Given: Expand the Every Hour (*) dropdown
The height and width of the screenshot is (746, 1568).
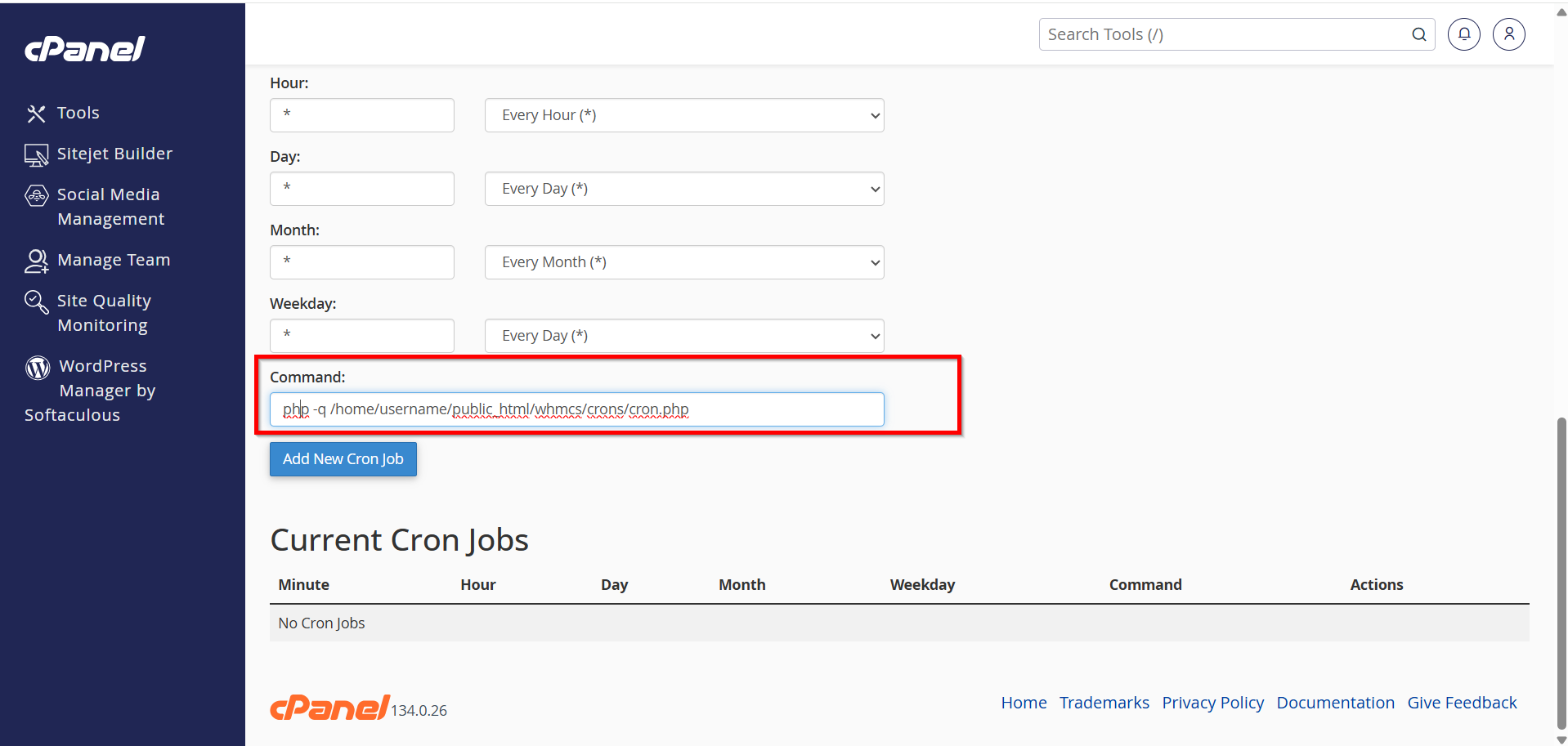Looking at the screenshot, I should tap(684, 115).
